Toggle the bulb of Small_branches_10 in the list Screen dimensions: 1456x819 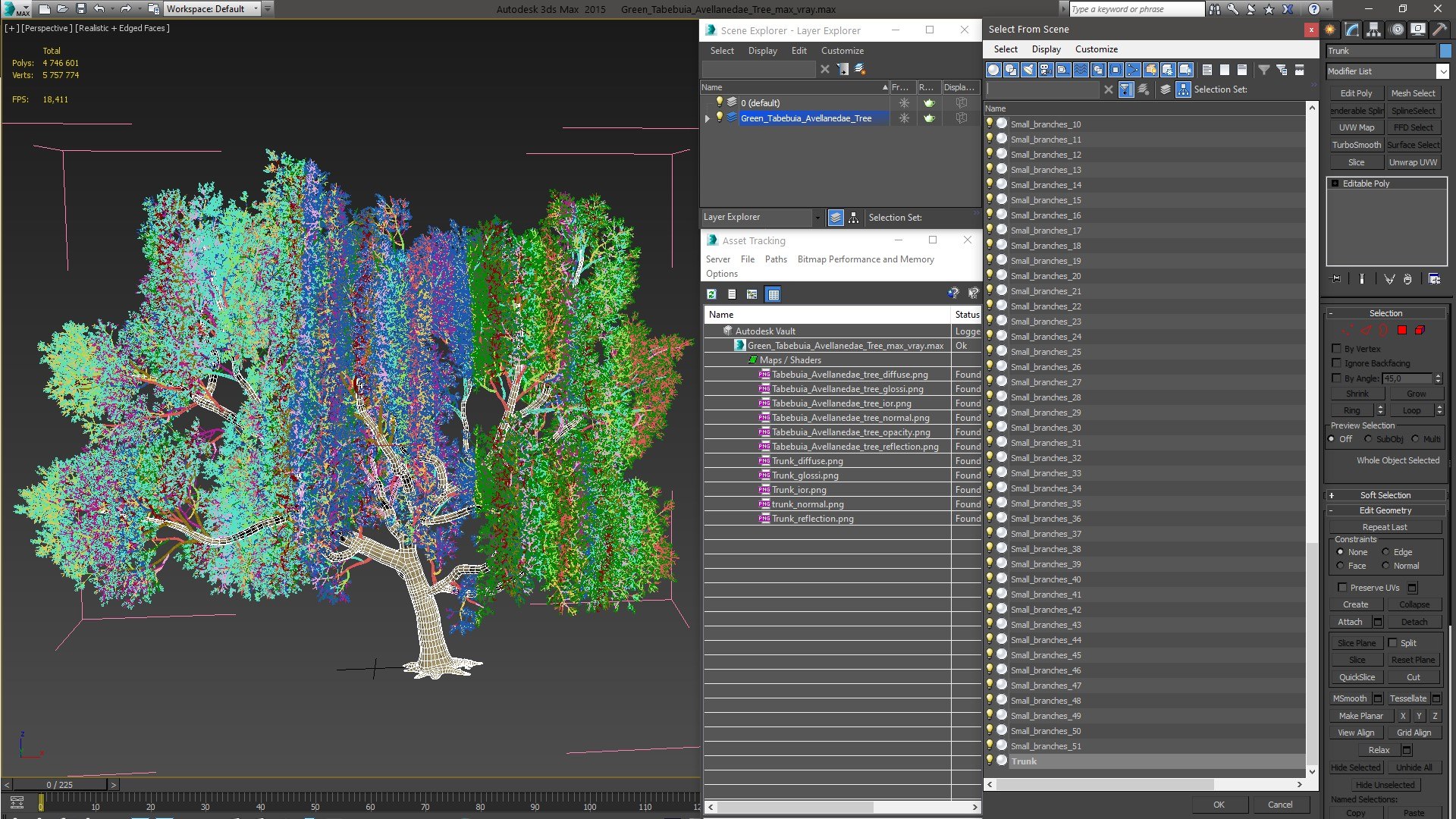click(990, 124)
